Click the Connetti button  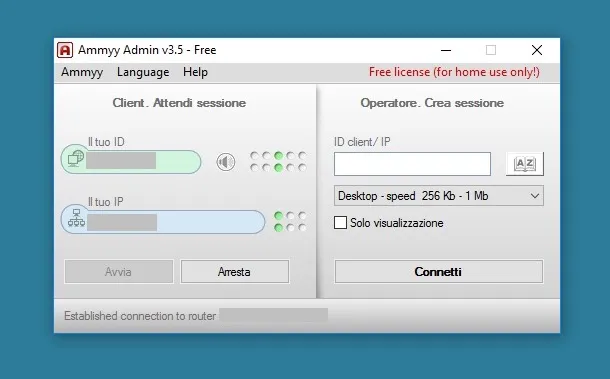click(x=439, y=272)
